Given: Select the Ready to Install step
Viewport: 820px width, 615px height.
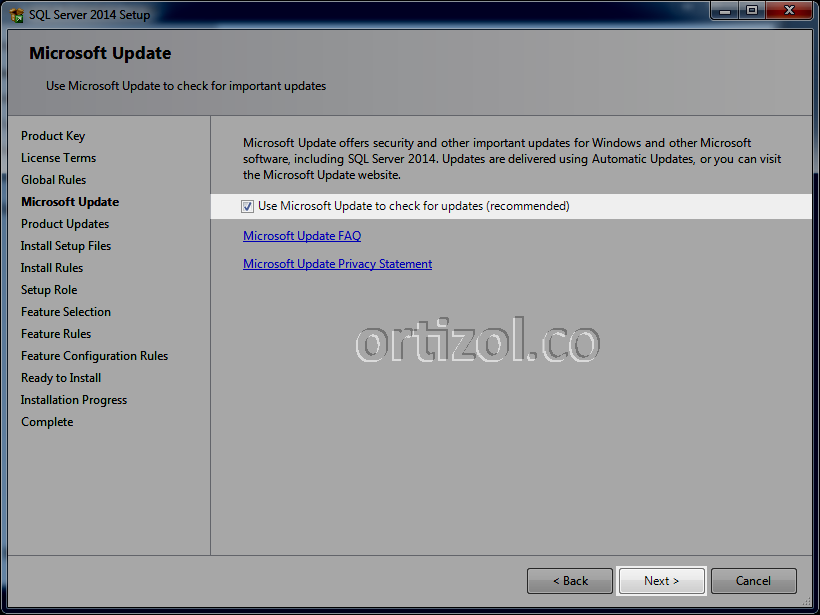Looking at the screenshot, I should [61, 378].
